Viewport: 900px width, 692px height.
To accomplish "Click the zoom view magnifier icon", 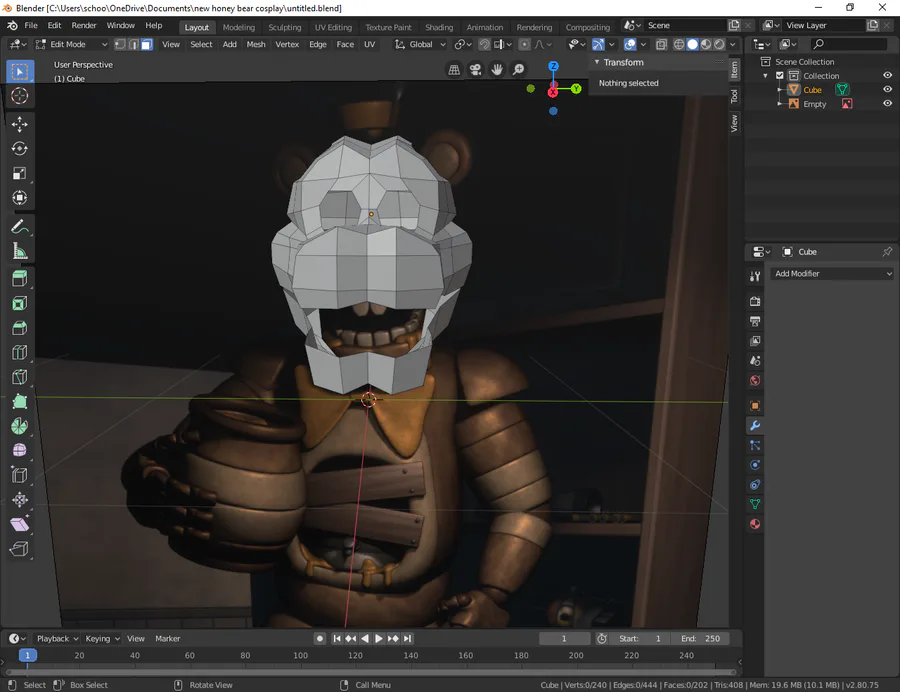I will click(518, 69).
